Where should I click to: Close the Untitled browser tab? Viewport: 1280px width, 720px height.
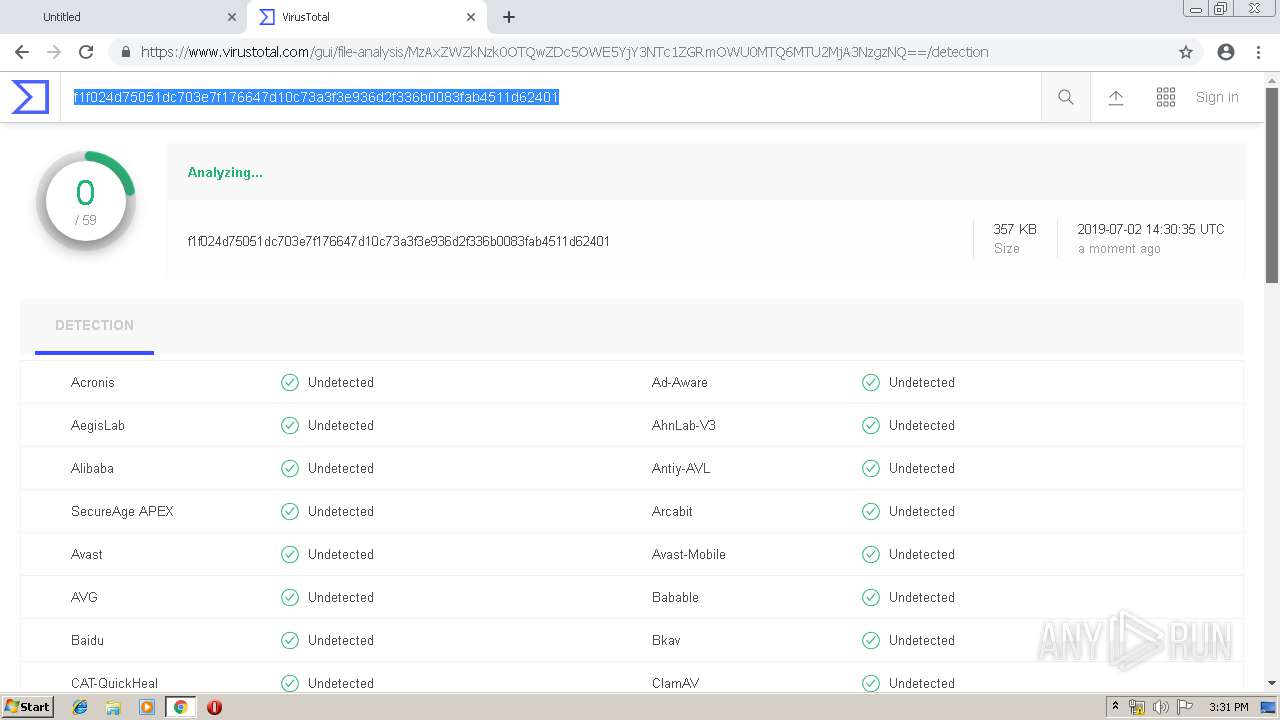[232, 17]
